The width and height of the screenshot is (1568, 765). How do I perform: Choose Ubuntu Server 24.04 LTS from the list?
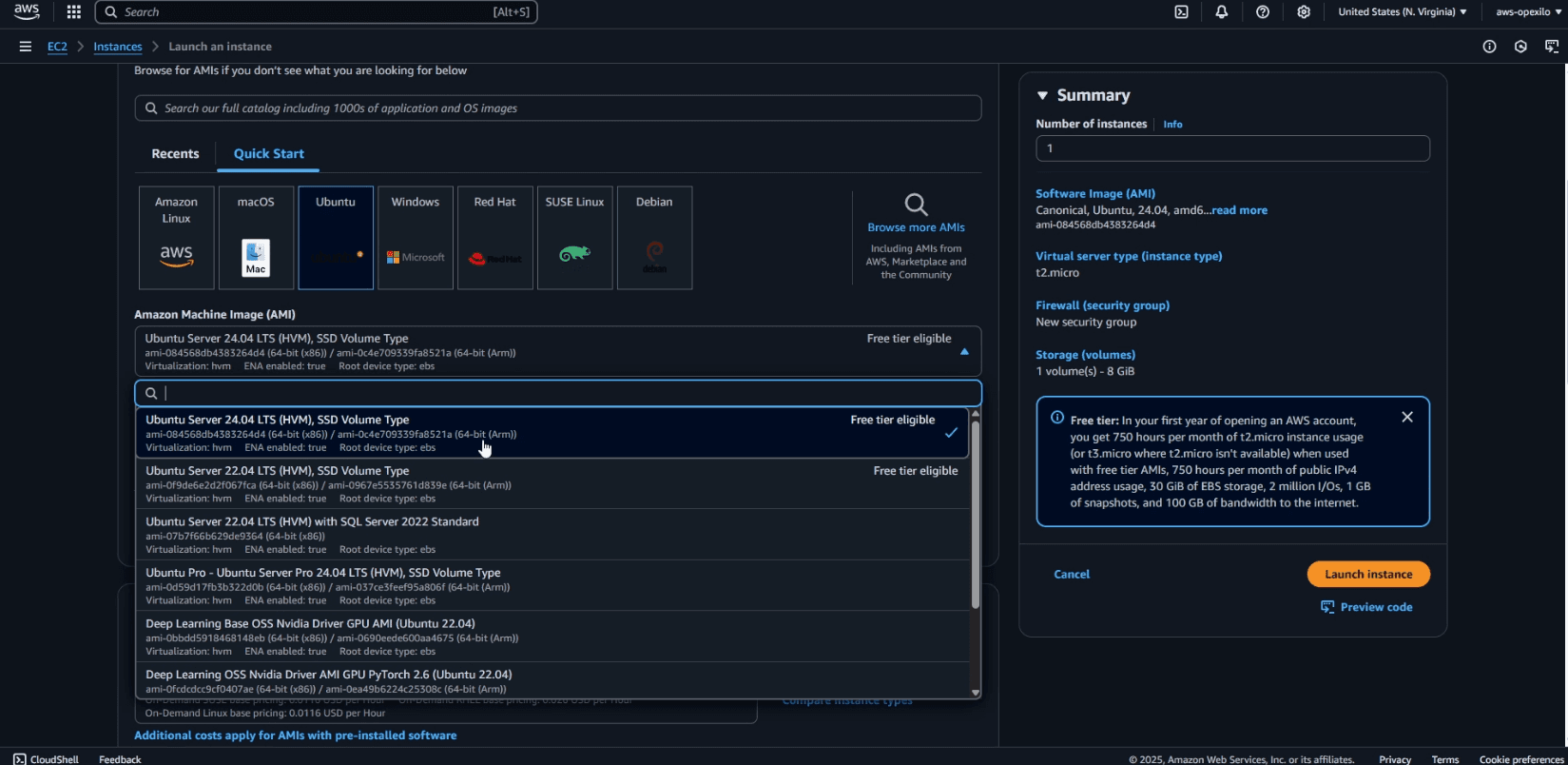click(552, 433)
